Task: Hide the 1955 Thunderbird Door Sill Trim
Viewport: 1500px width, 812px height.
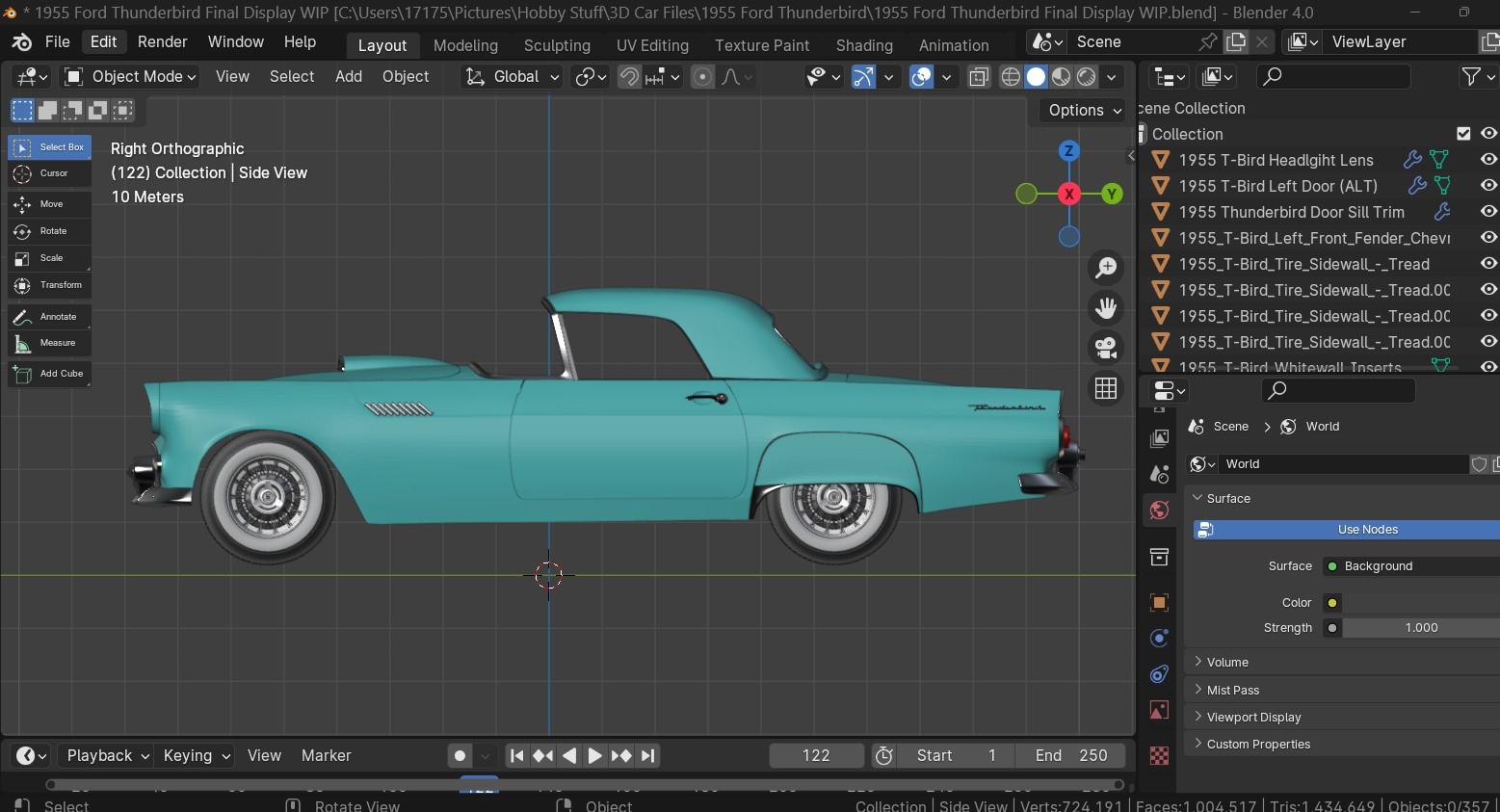Action: pos(1488,212)
